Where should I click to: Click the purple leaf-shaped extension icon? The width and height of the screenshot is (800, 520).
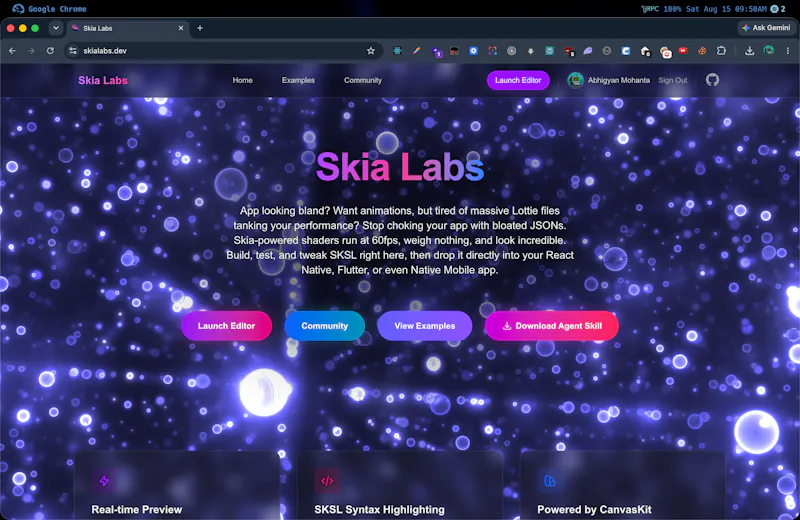(x=588, y=51)
